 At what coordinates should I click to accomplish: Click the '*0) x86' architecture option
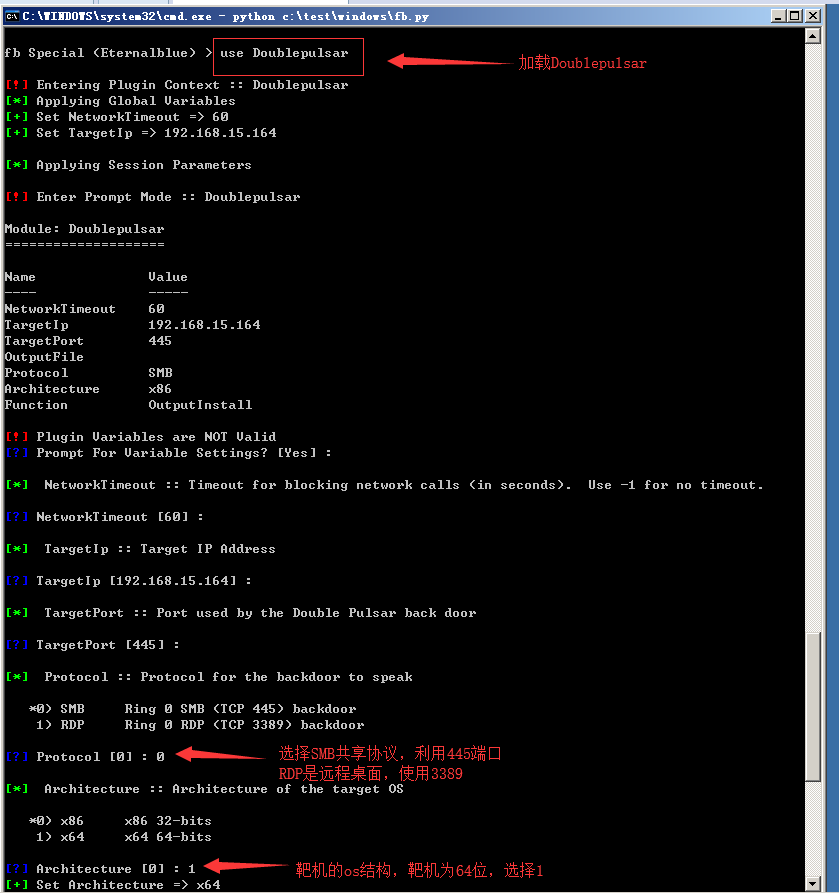tap(120, 821)
